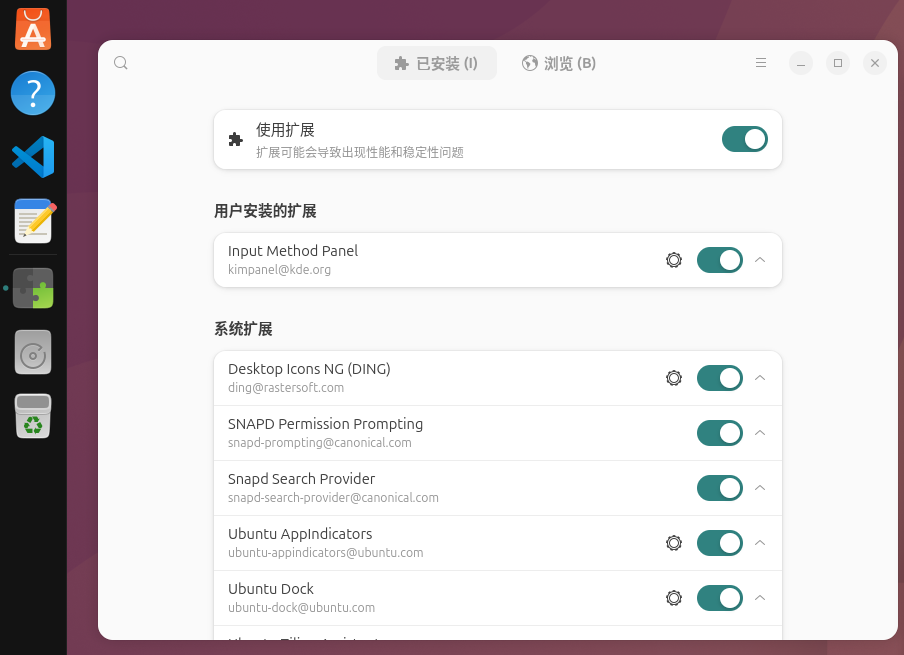The height and width of the screenshot is (655, 904).
Task: Open the Trash in the dock
Action: tap(33, 416)
